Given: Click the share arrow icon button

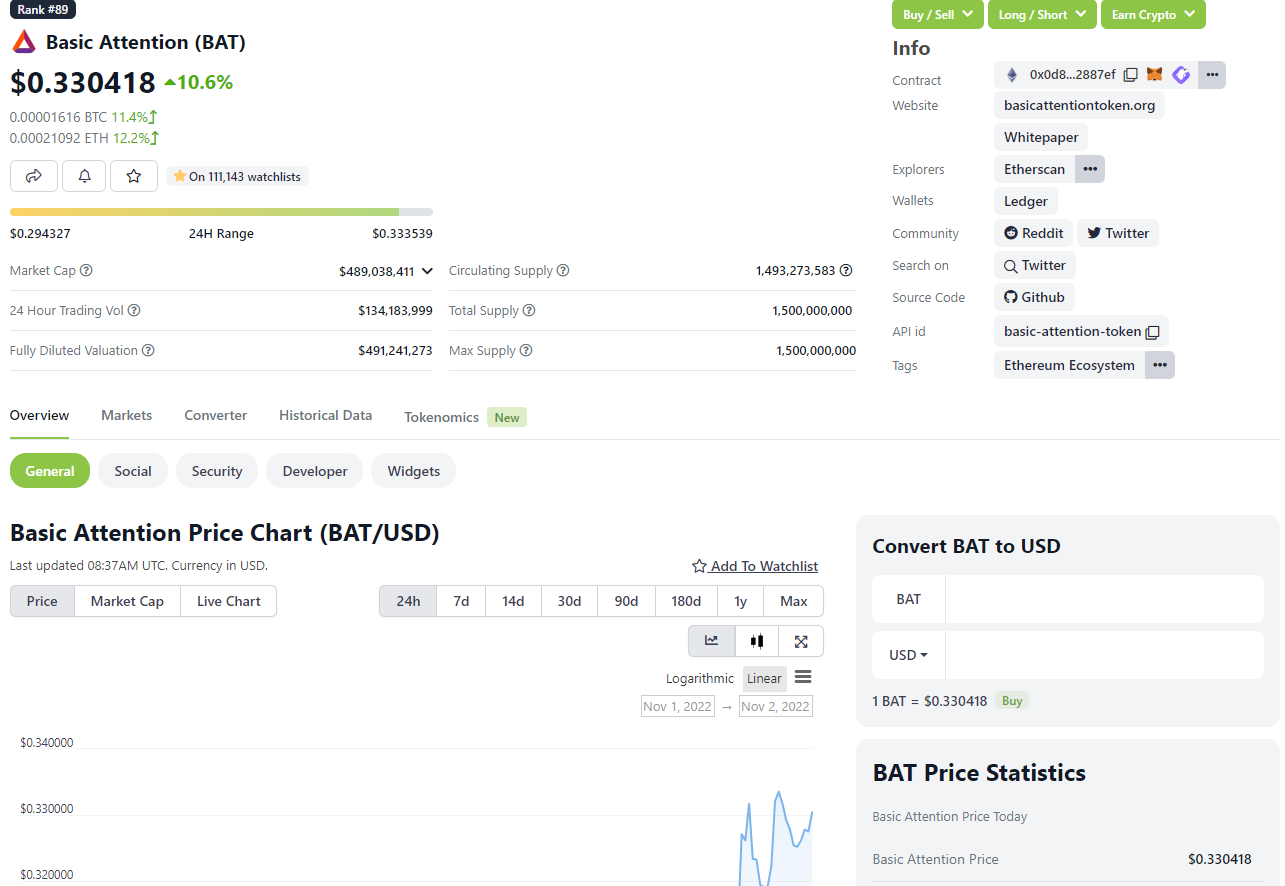Looking at the screenshot, I should tap(34, 176).
